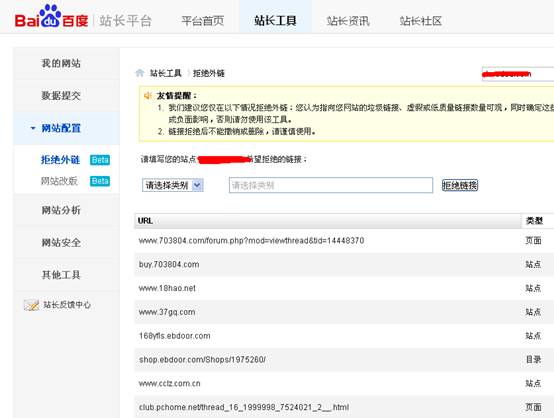Click the home icon in breadcrumb
Image resolution: width=554 pixels, height=418 pixels.
click(x=140, y=73)
